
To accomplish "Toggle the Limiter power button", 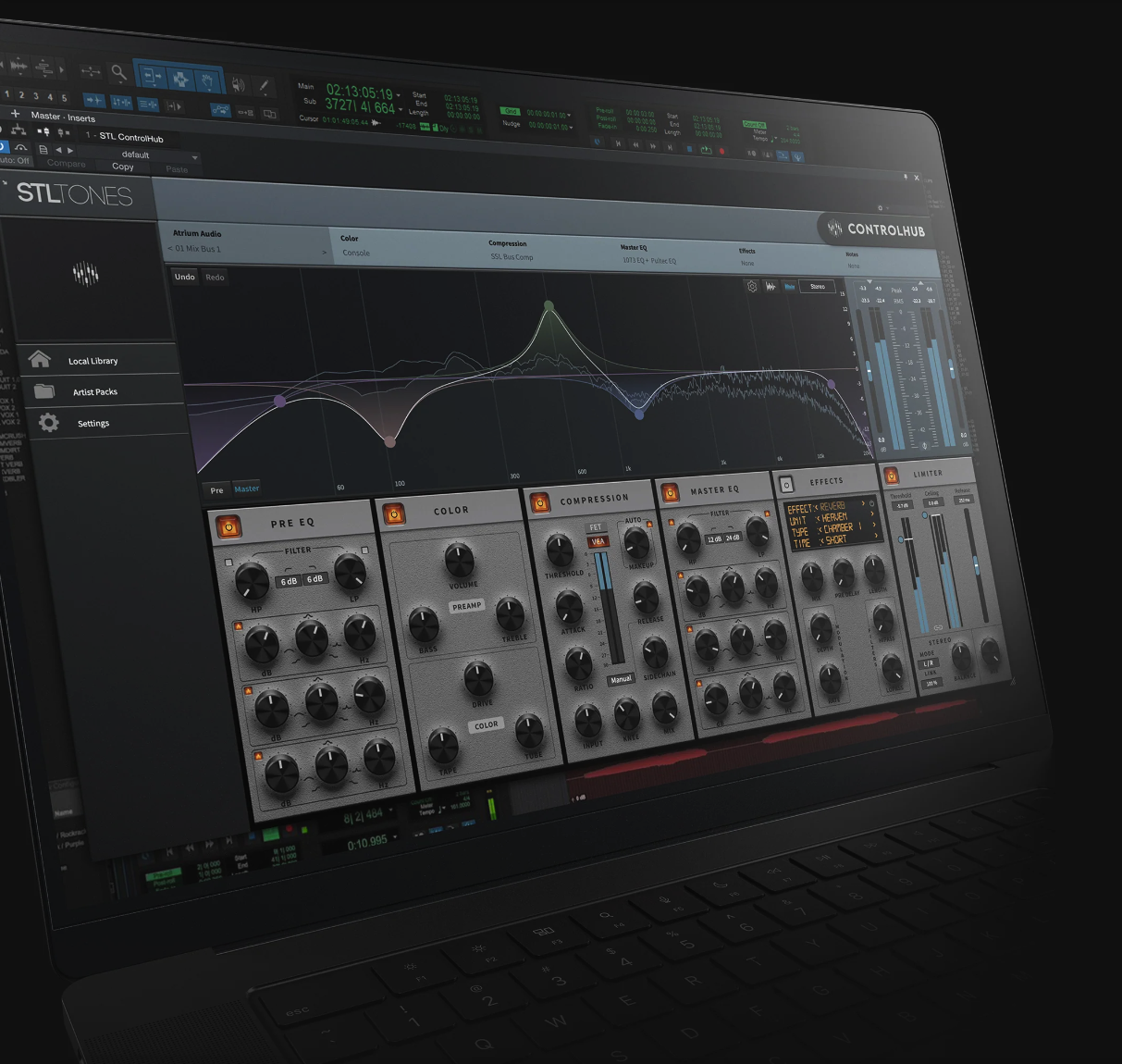I will tap(892, 476).
